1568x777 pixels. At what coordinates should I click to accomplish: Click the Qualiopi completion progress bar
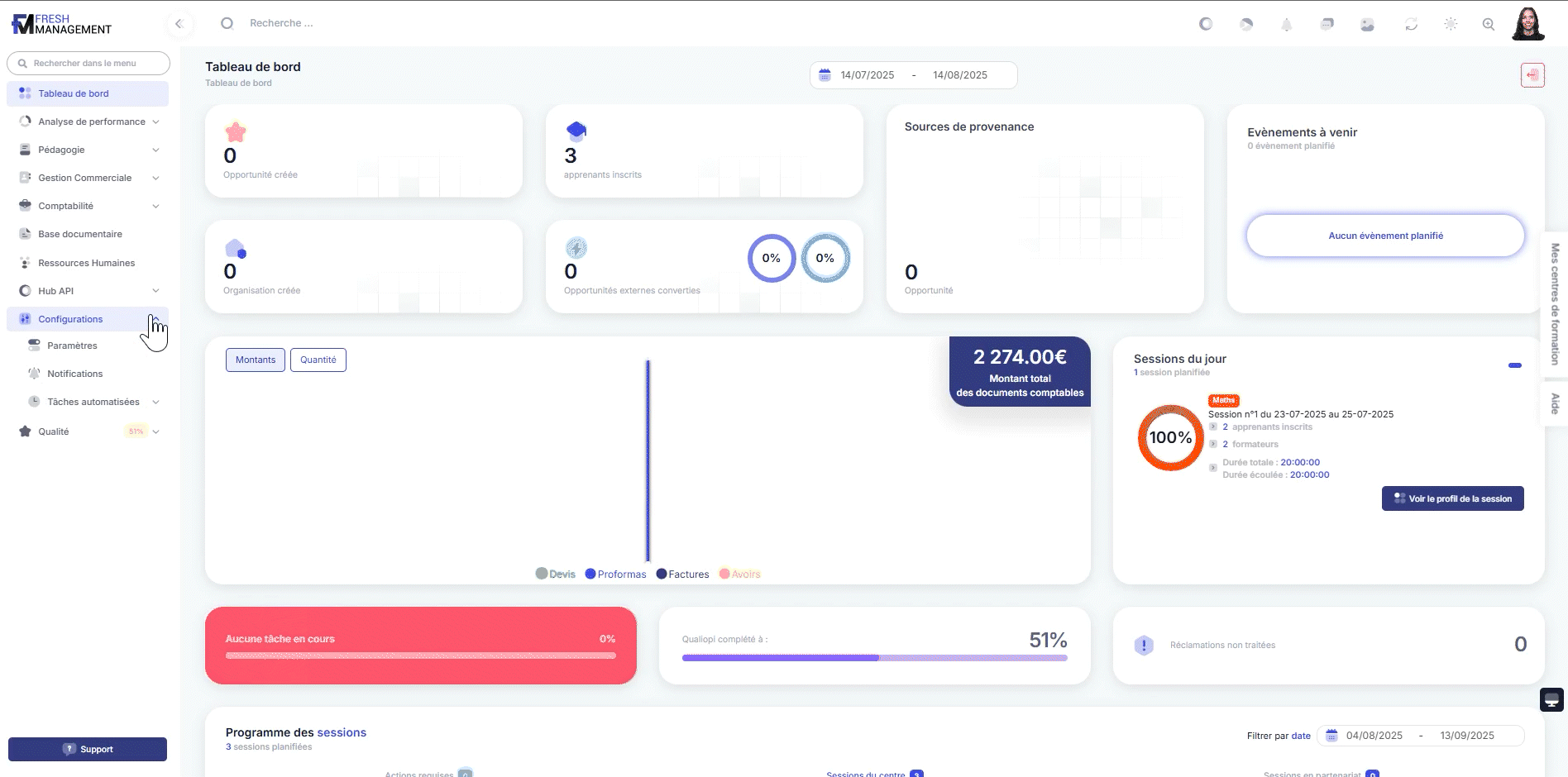click(x=874, y=658)
